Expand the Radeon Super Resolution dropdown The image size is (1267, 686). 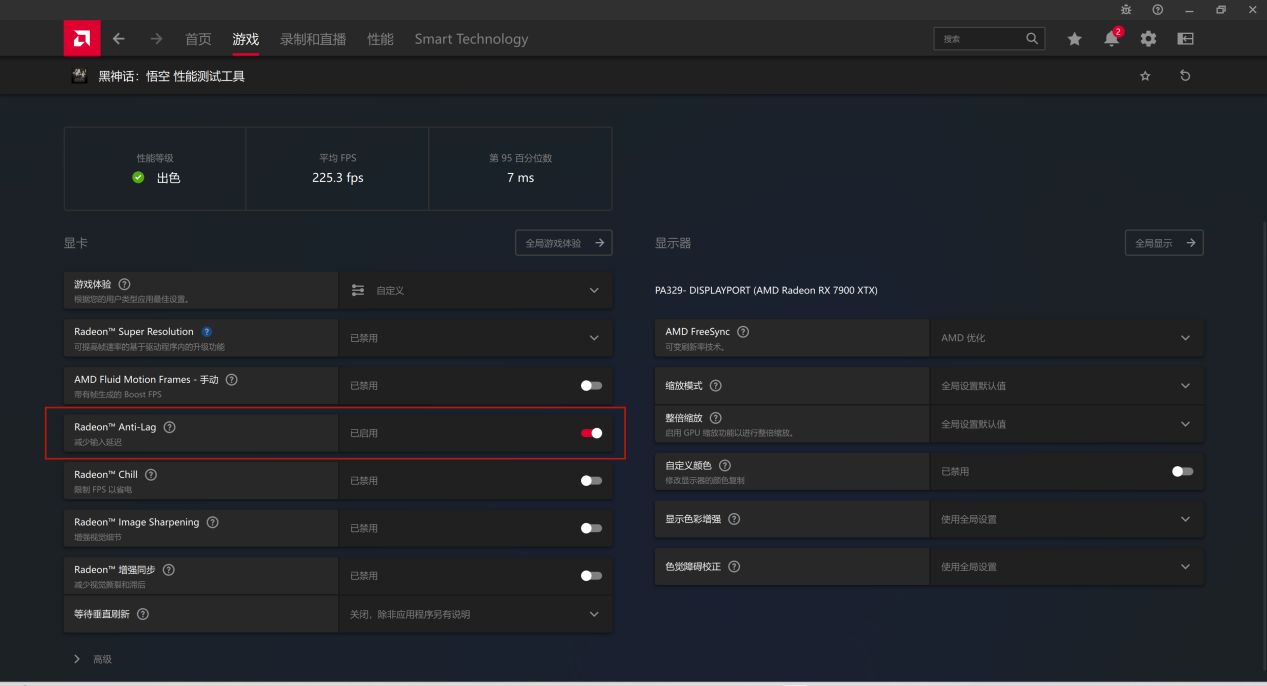[475, 338]
